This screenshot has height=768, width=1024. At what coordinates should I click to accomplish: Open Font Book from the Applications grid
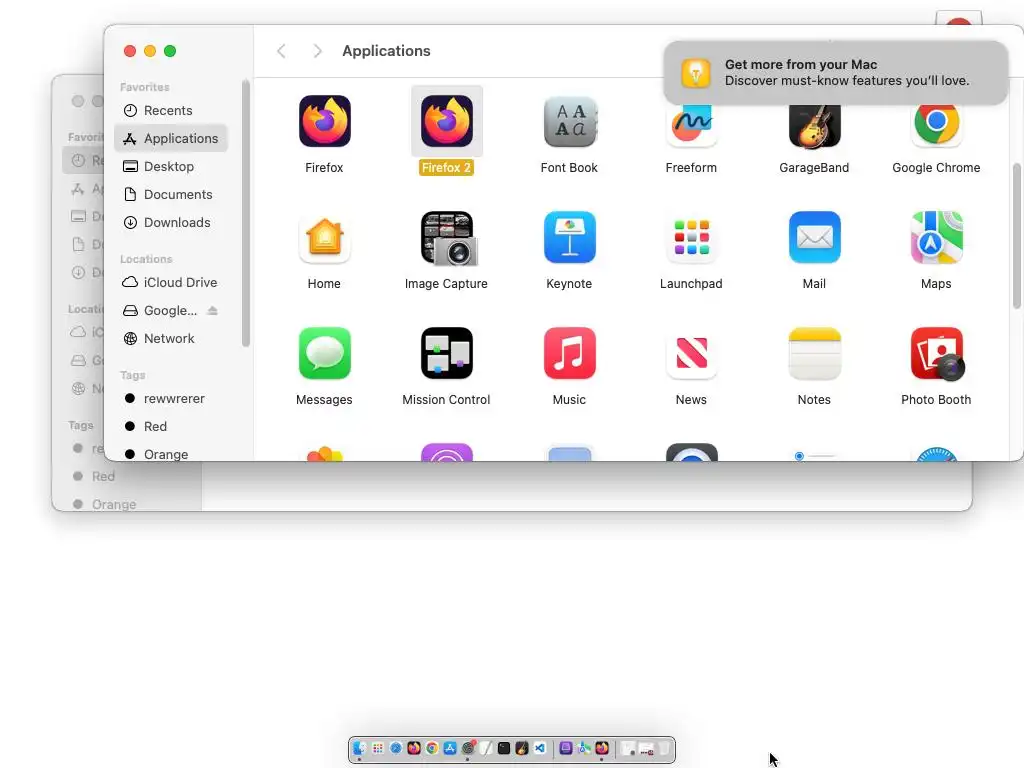point(569,121)
